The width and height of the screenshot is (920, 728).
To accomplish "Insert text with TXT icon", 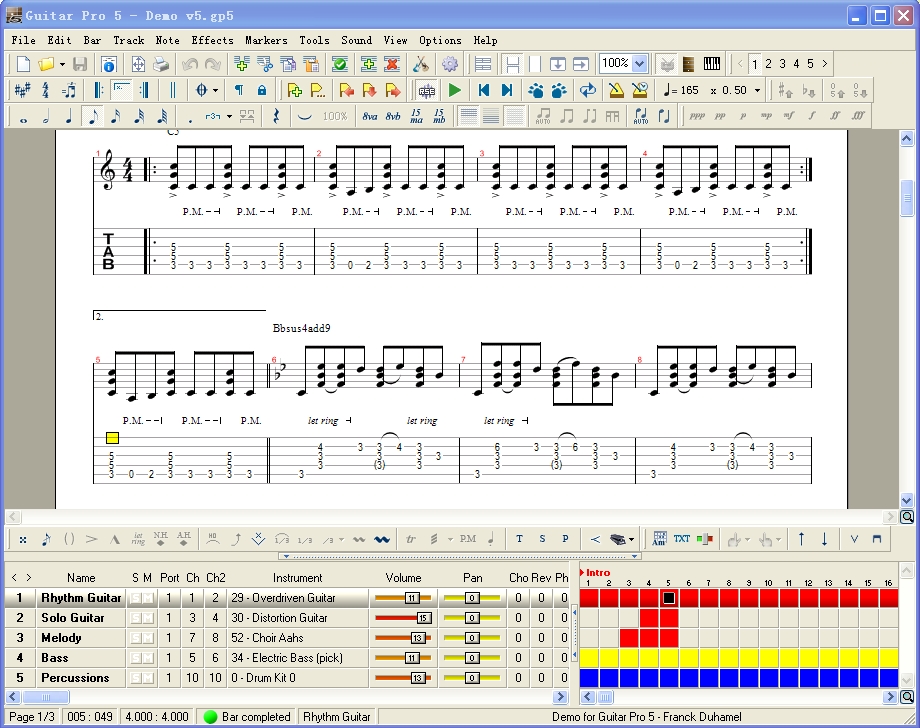I will [682, 539].
